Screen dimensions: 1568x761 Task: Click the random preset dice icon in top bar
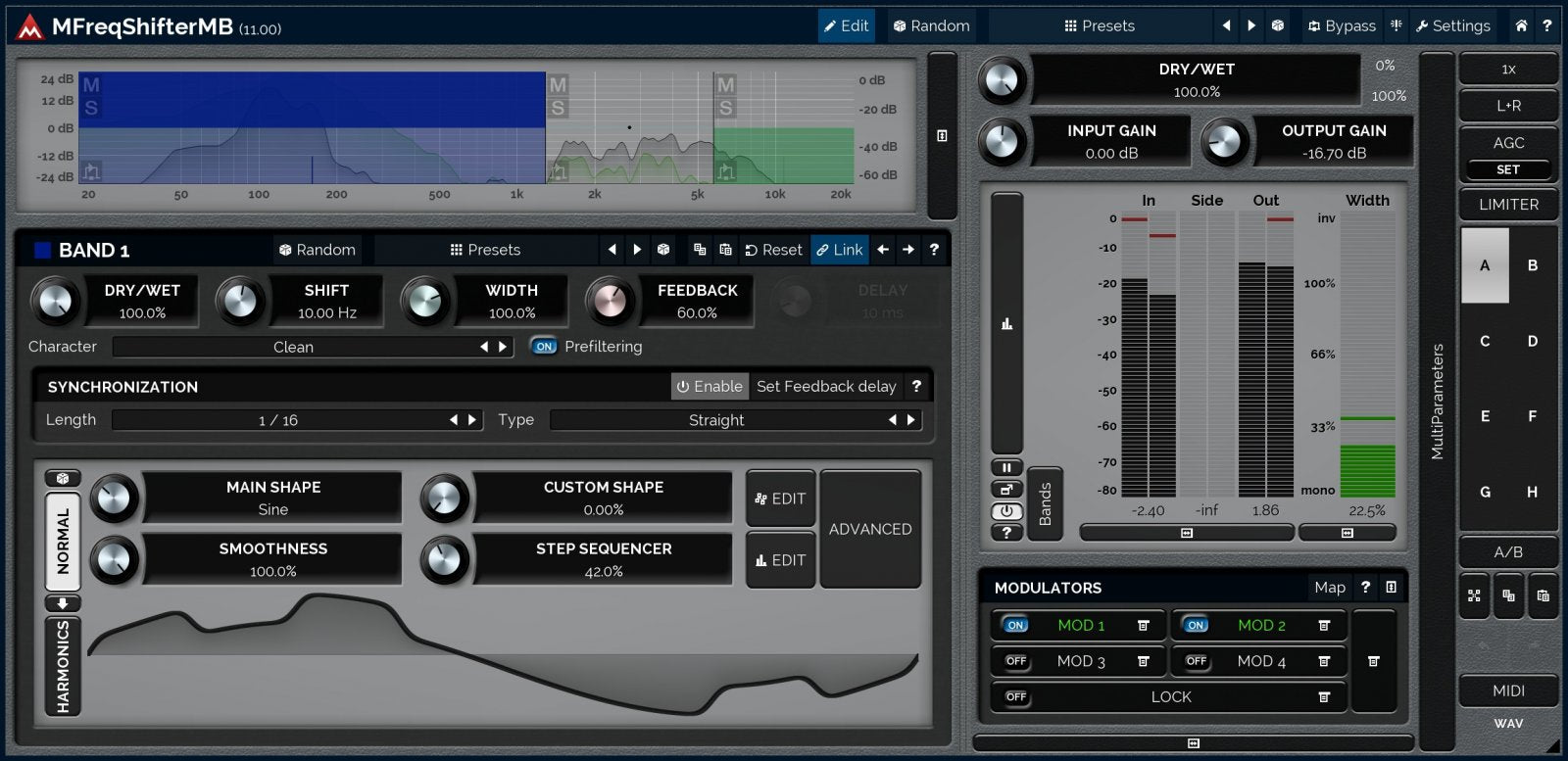1278,26
